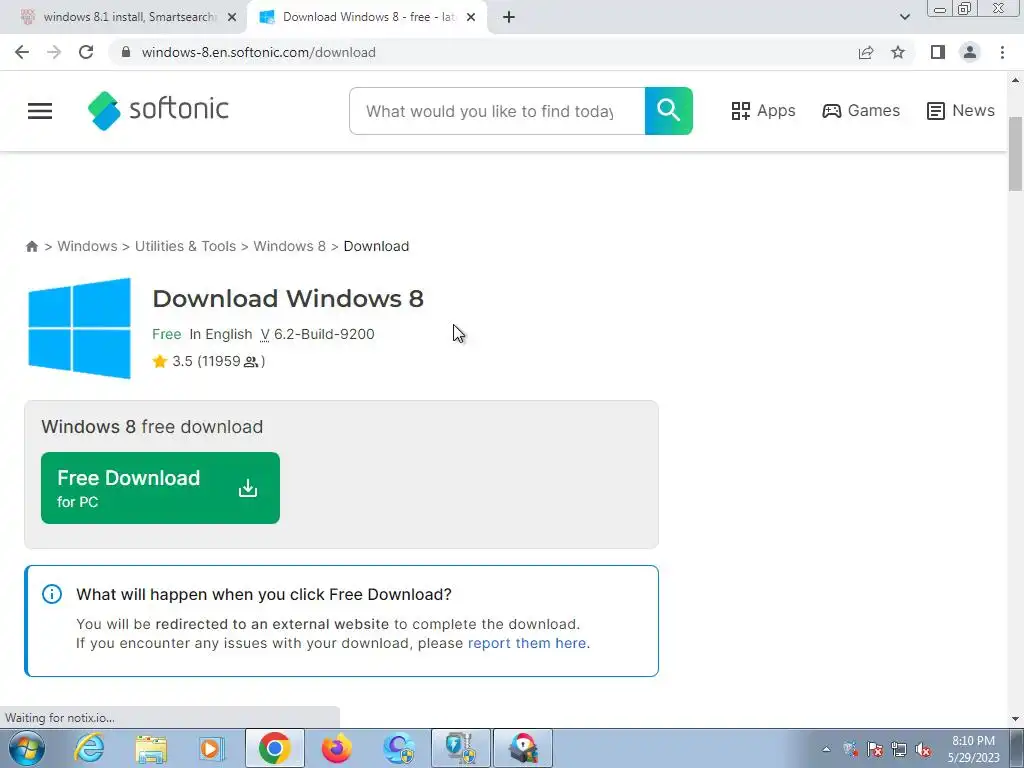The image size is (1024, 768).
Task: Click the Chrome taskbar icon
Action: (274, 748)
